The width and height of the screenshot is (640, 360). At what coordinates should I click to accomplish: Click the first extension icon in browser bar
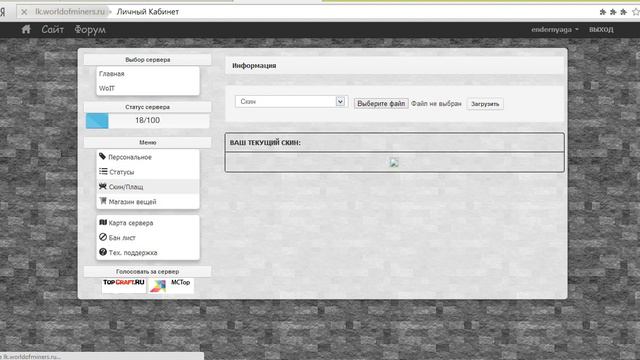(x=602, y=12)
